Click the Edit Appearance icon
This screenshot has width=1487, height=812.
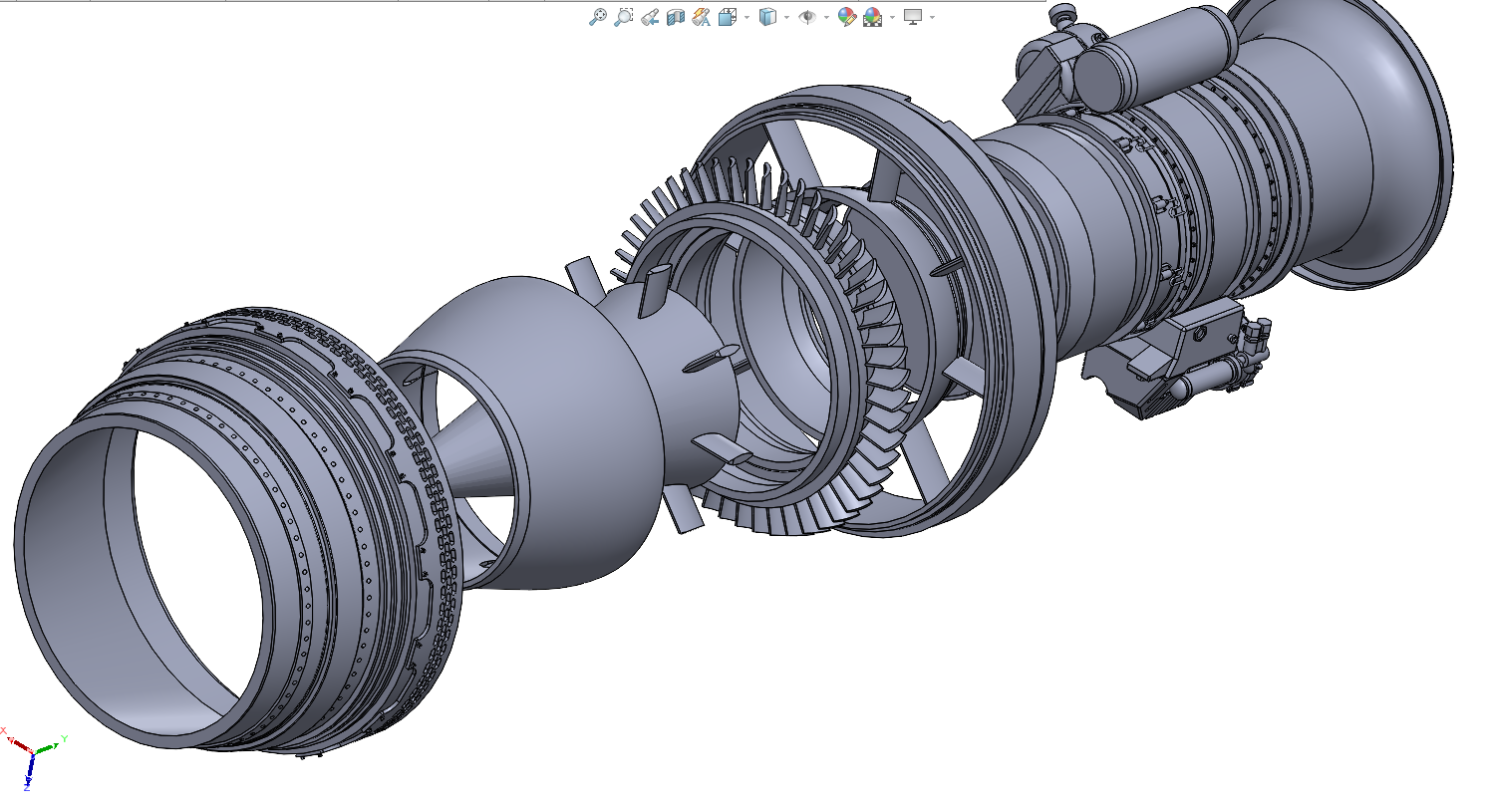(847, 17)
